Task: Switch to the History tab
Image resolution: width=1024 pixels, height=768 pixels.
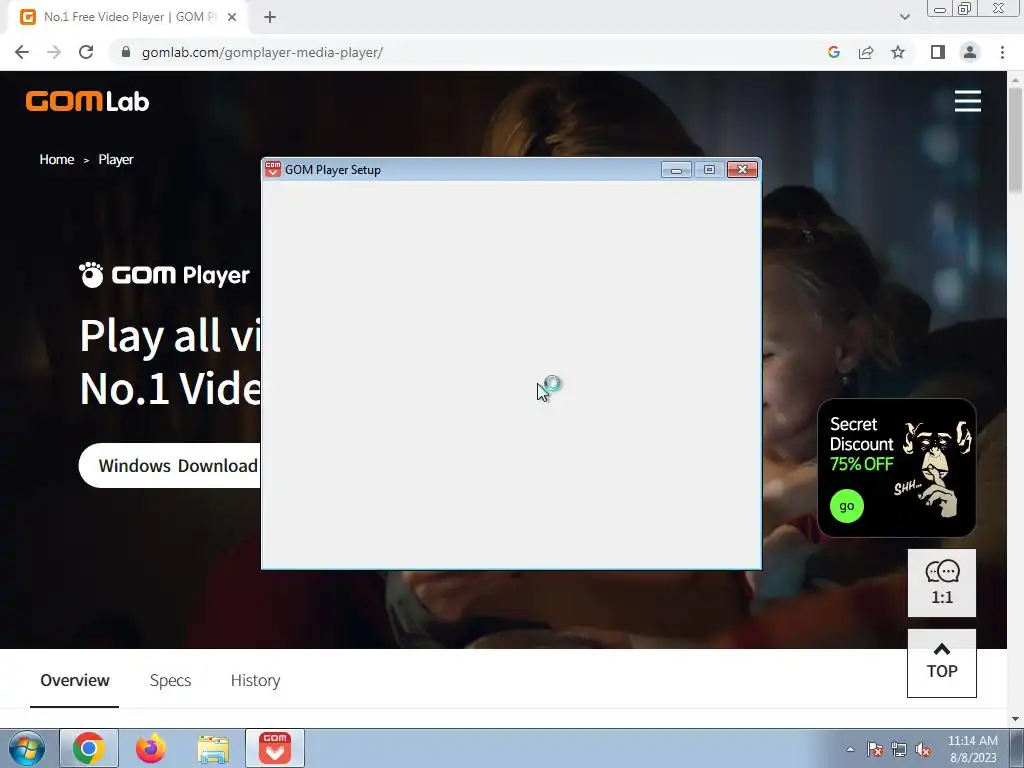Action: (x=255, y=680)
